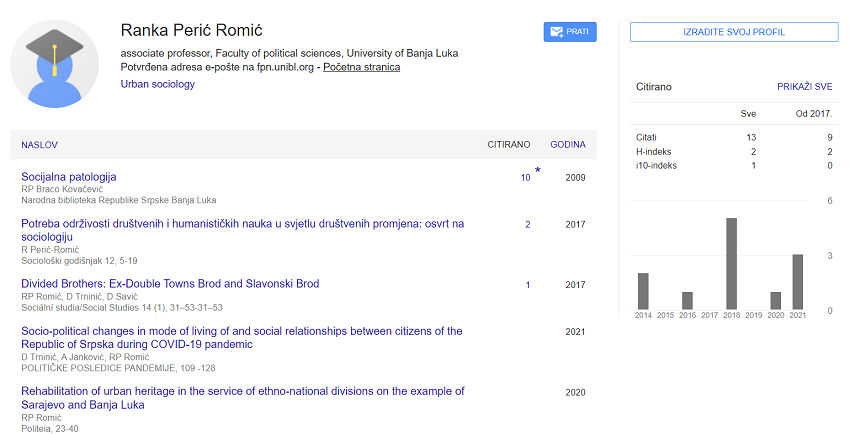Click citation count 2 for Potreba održivosti article
This screenshot has width=850, height=434.
528,224
